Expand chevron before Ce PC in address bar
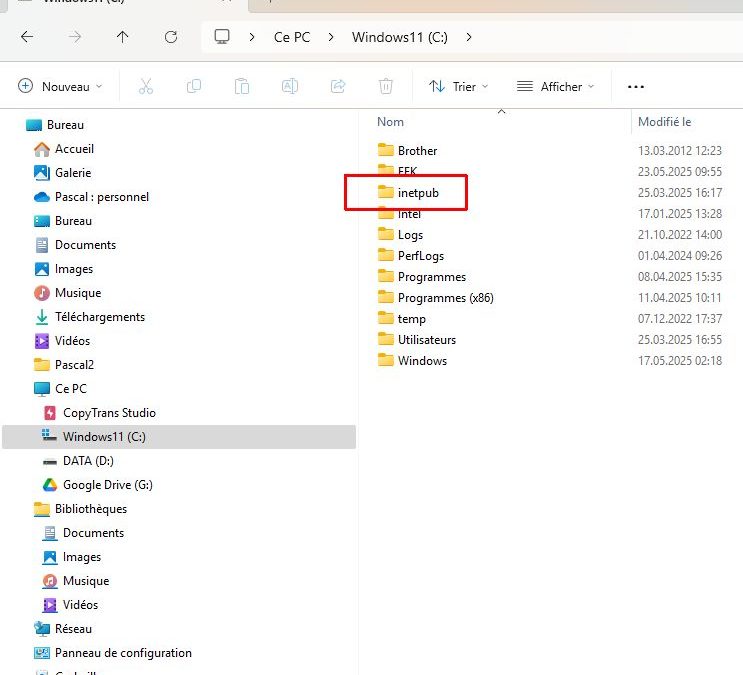Viewport: 743px width, 675px height. click(252, 37)
